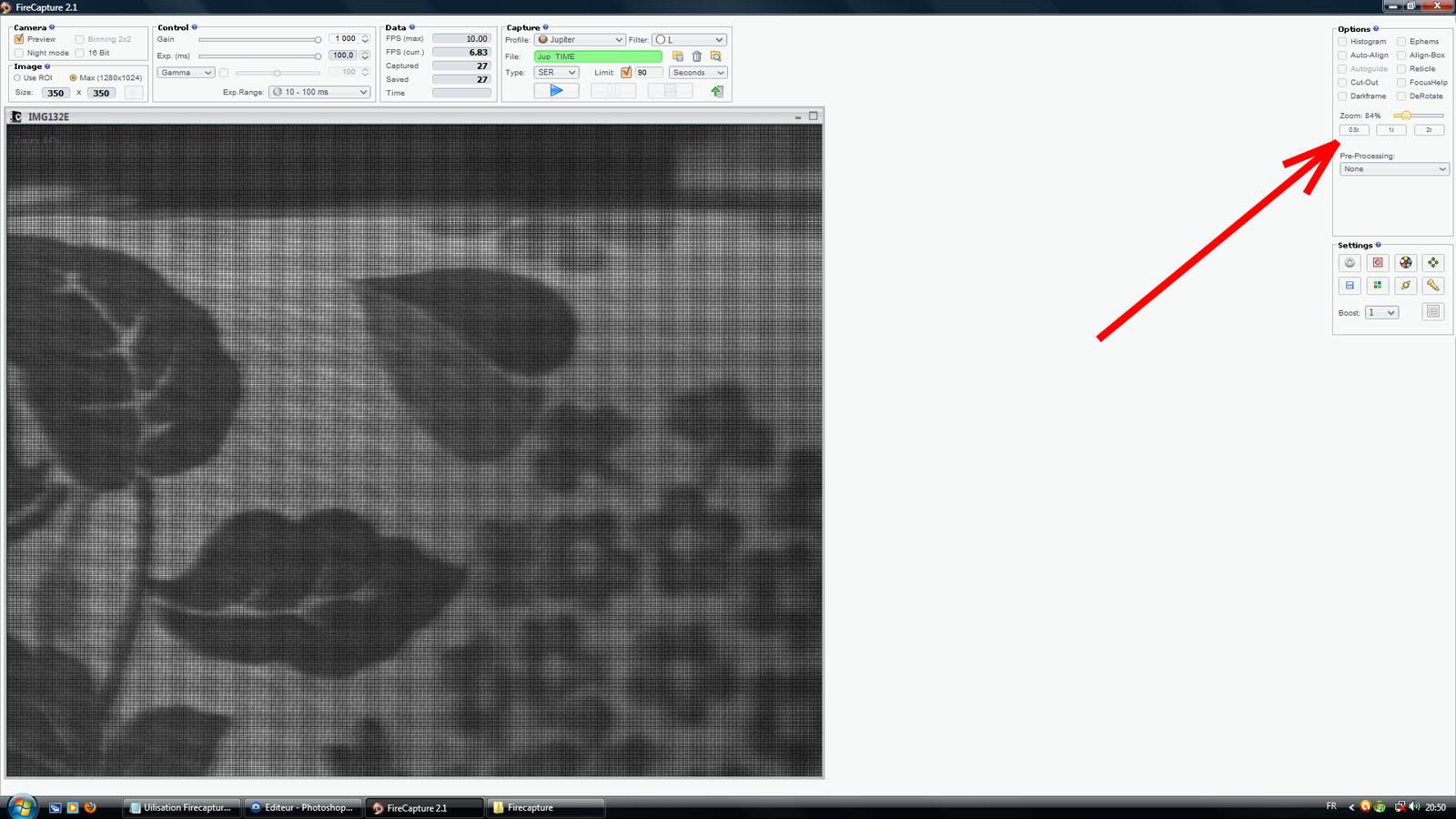Enable the Night mode checkbox
Screen dimensions: 1456x819
[x=19, y=53]
